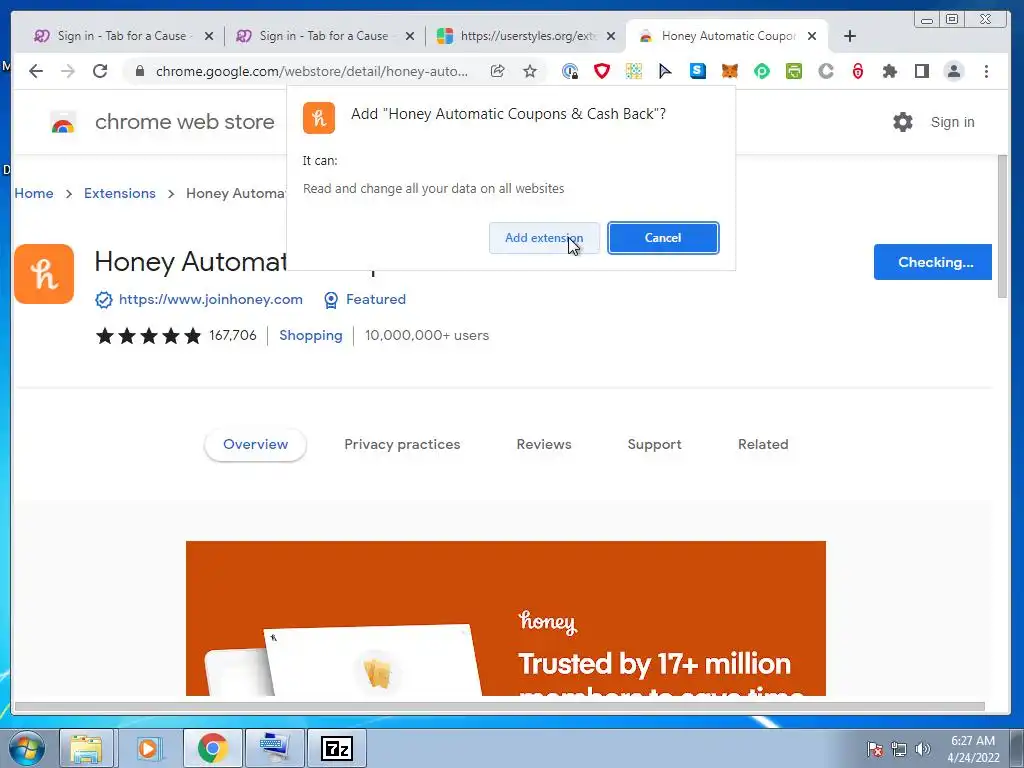The height and width of the screenshot is (768, 1024).
Task: Open the Windows Start menu
Action: coord(26,748)
